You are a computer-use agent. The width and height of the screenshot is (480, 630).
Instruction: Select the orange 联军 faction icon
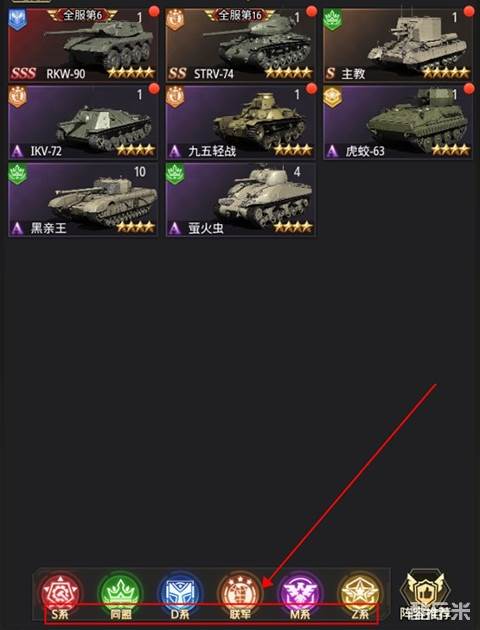(240, 593)
